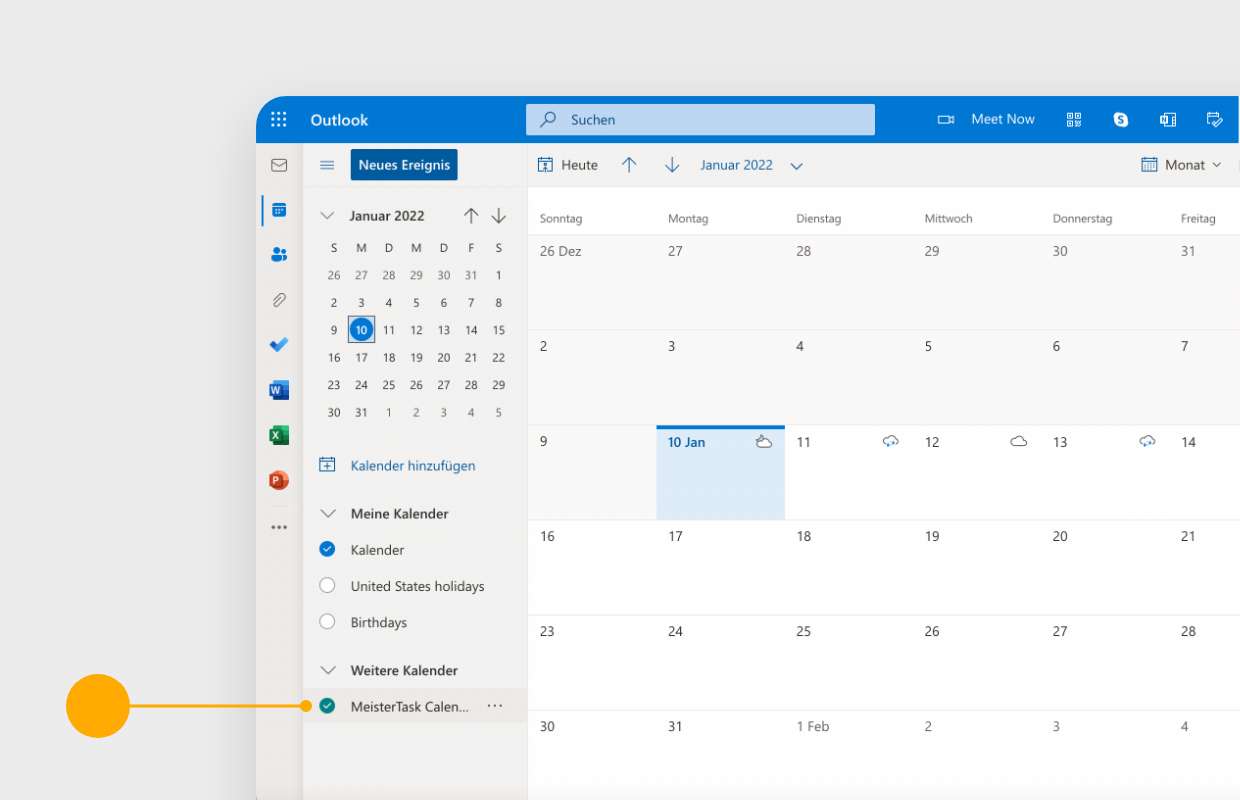Viewport: 1240px width, 800px height.
Task: Click the Sonntag column header
Action: point(561,218)
